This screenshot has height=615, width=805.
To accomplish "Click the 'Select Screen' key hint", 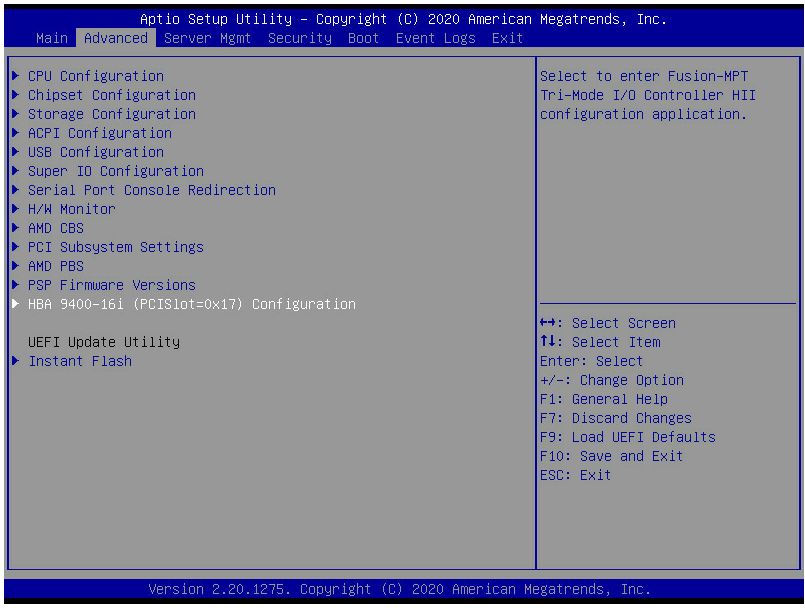I will [608, 323].
